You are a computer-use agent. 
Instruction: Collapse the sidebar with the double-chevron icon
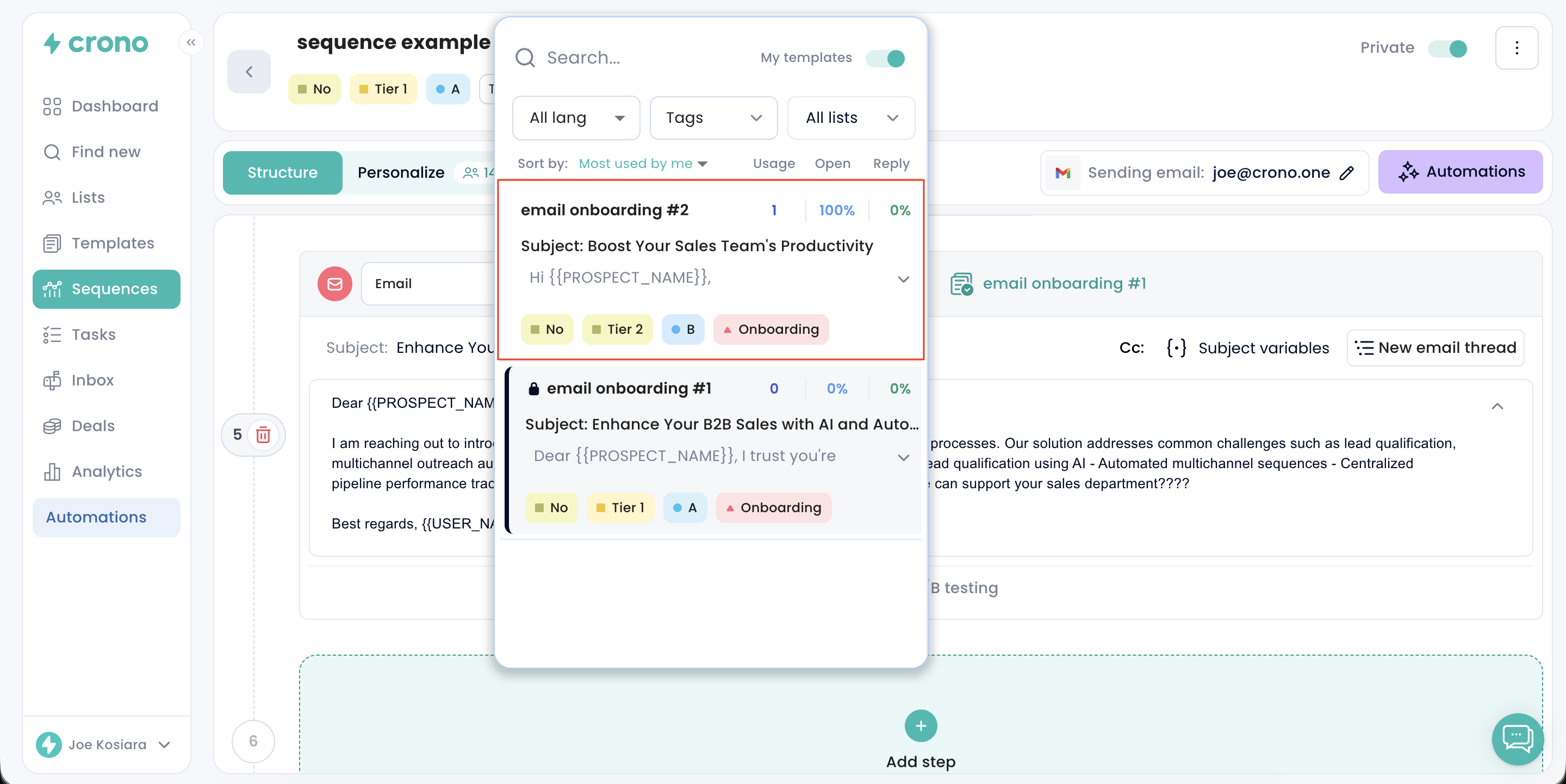191,42
